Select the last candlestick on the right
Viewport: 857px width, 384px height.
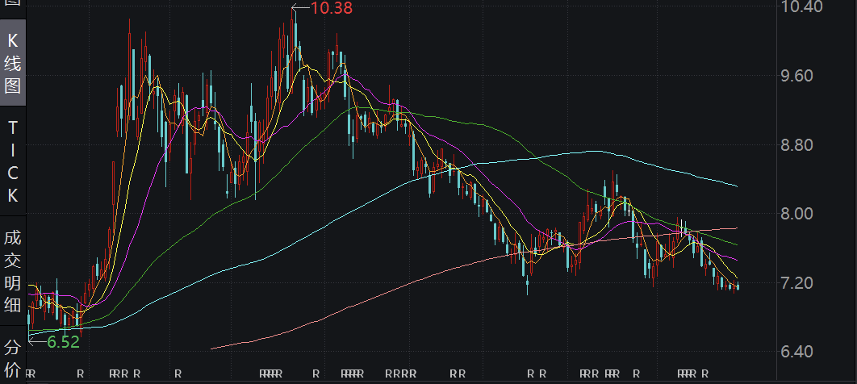pyautogui.click(x=738, y=286)
